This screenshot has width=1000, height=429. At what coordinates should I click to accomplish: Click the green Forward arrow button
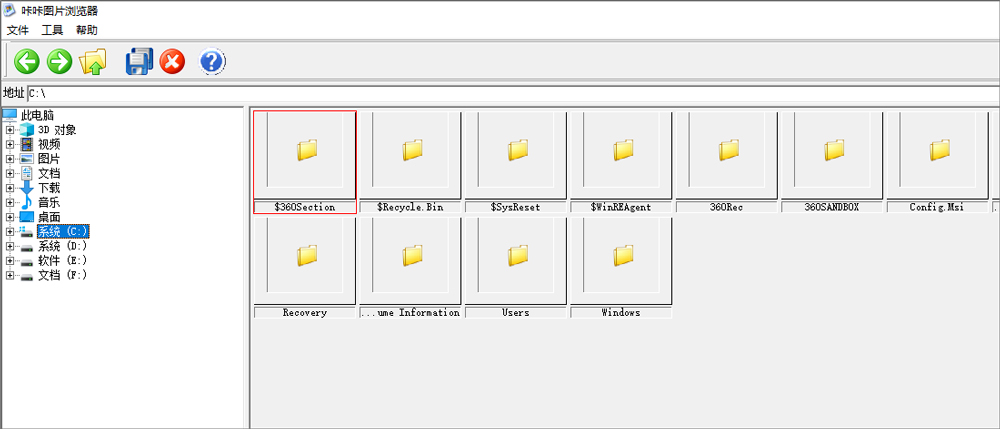pos(60,62)
